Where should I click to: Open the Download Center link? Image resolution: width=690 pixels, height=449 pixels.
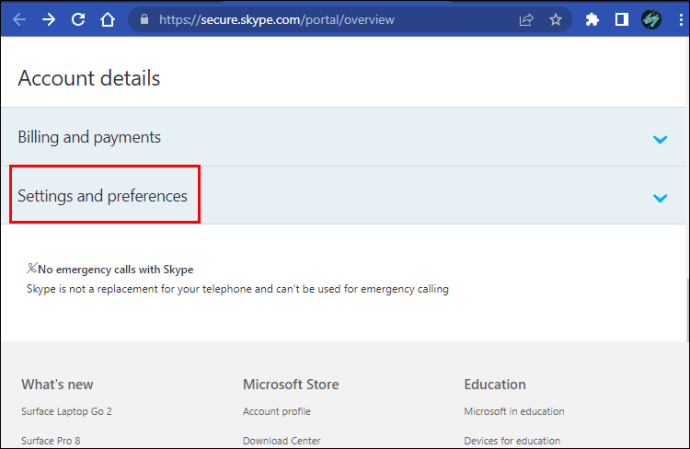282,441
